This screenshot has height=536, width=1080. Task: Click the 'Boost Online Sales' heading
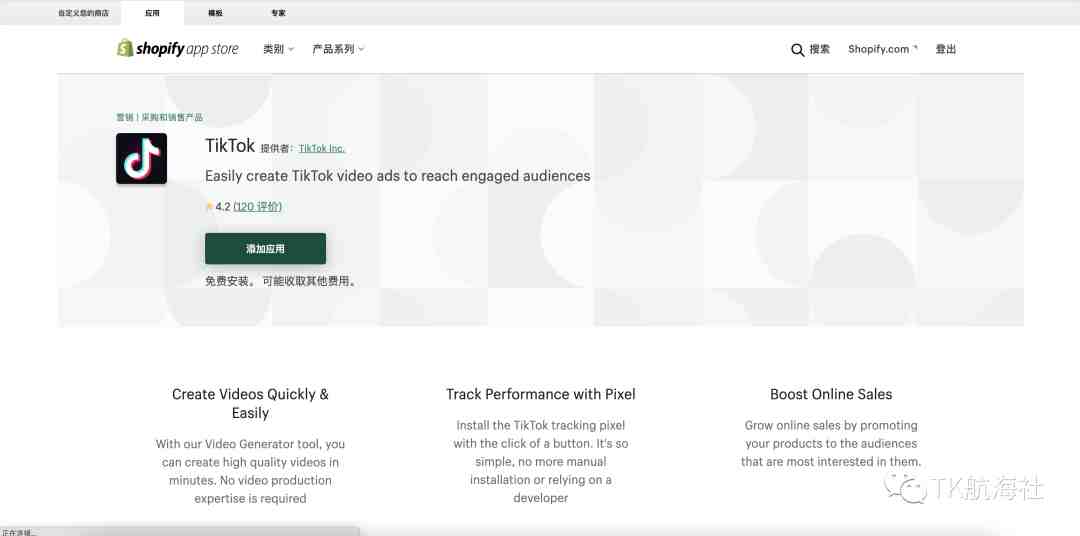click(x=831, y=394)
